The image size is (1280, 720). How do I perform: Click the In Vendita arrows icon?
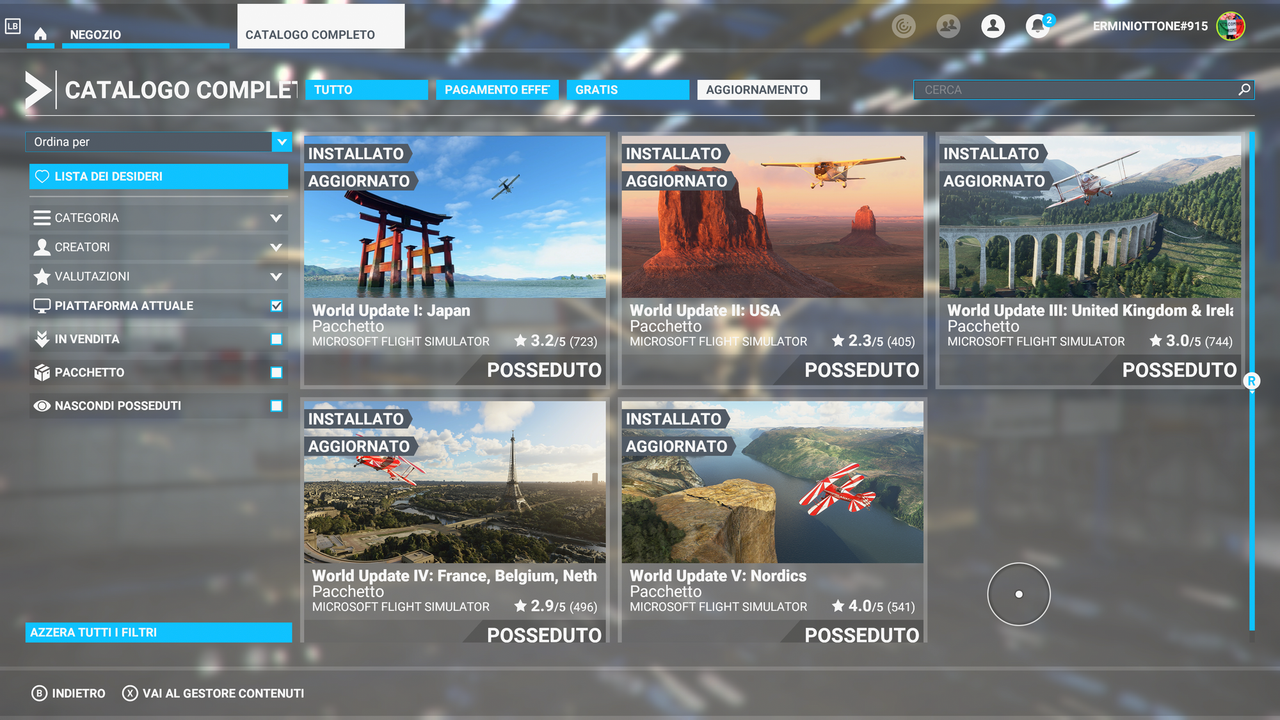point(42,339)
